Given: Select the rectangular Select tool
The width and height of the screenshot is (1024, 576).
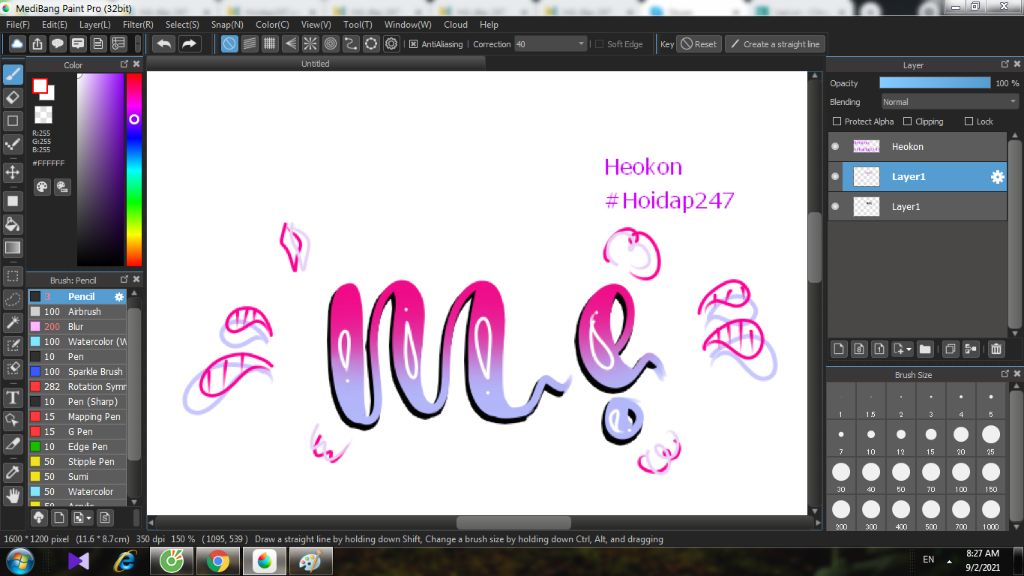Looking at the screenshot, I should (12, 276).
